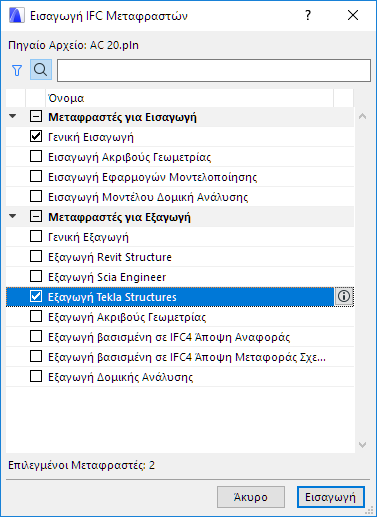This screenshot has height=517, width=377.
Task: Toggle group checkbox for Μεταφραστές για Εισαγωγή
Action: [36, 117]
